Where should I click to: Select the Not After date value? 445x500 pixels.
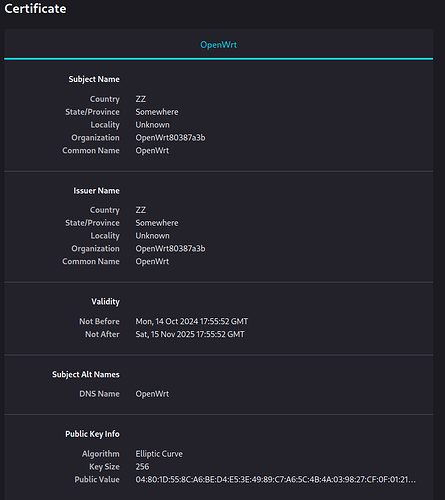[190, 334]
